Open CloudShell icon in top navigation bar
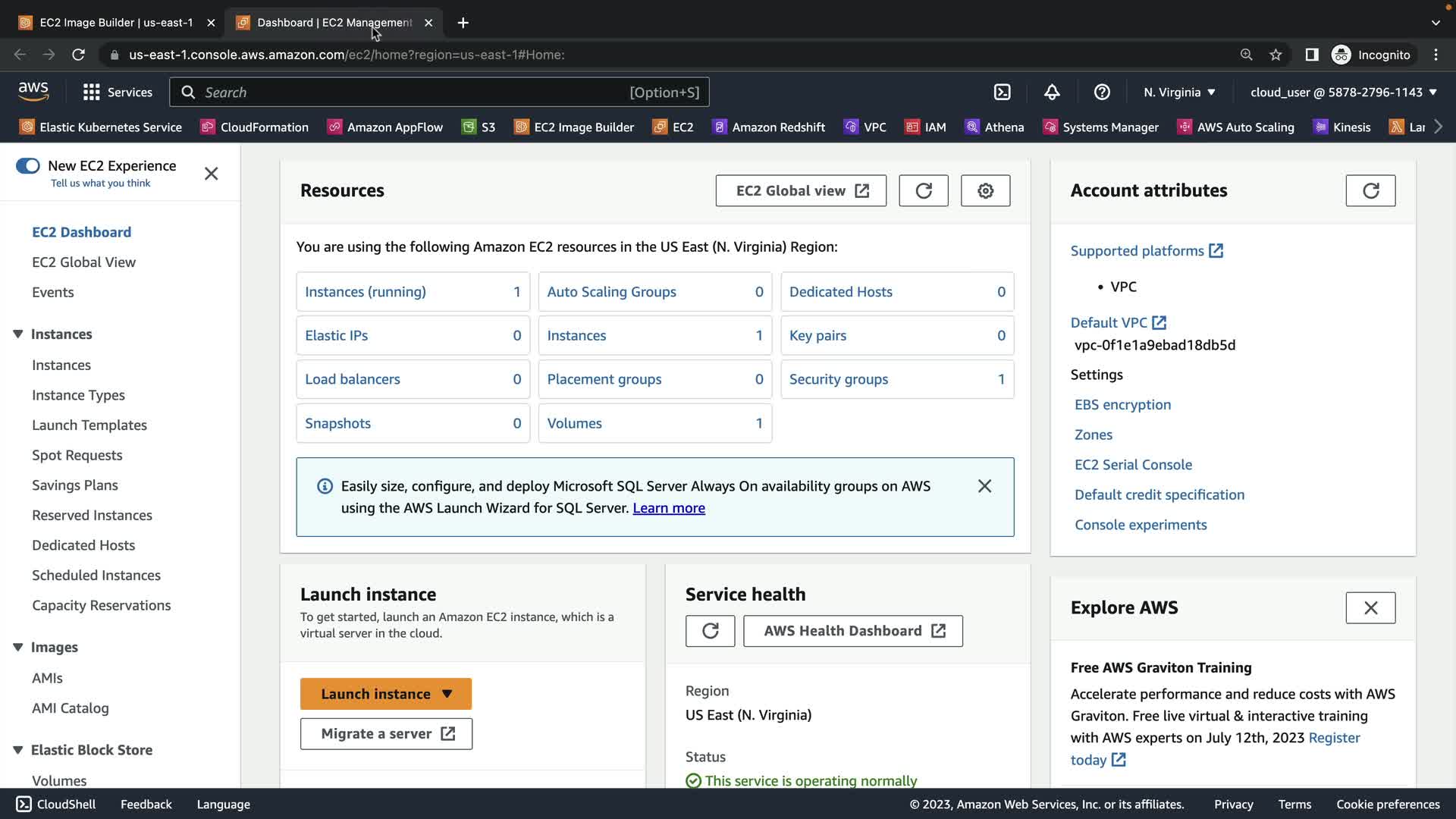Screen dimensions: 1456x819 tap(1002, 93)
